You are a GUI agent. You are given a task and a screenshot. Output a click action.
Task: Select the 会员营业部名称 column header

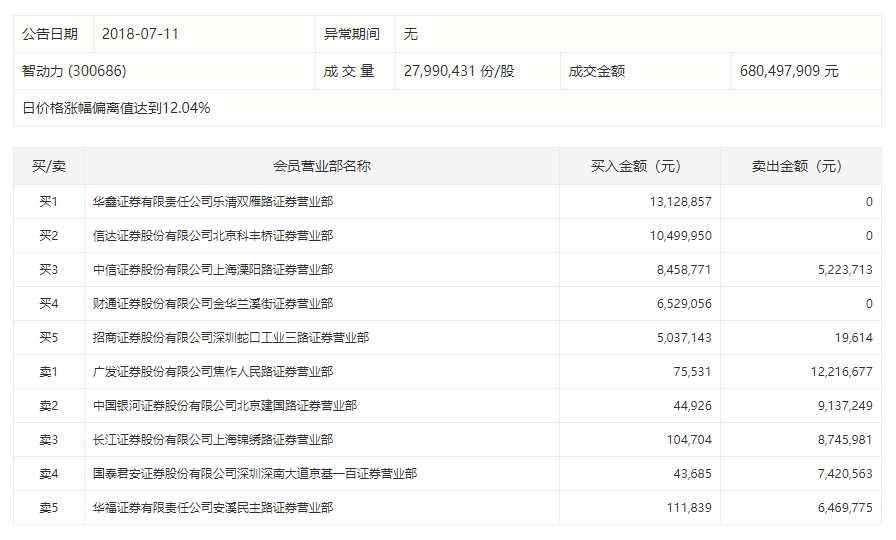click(321, 166)
